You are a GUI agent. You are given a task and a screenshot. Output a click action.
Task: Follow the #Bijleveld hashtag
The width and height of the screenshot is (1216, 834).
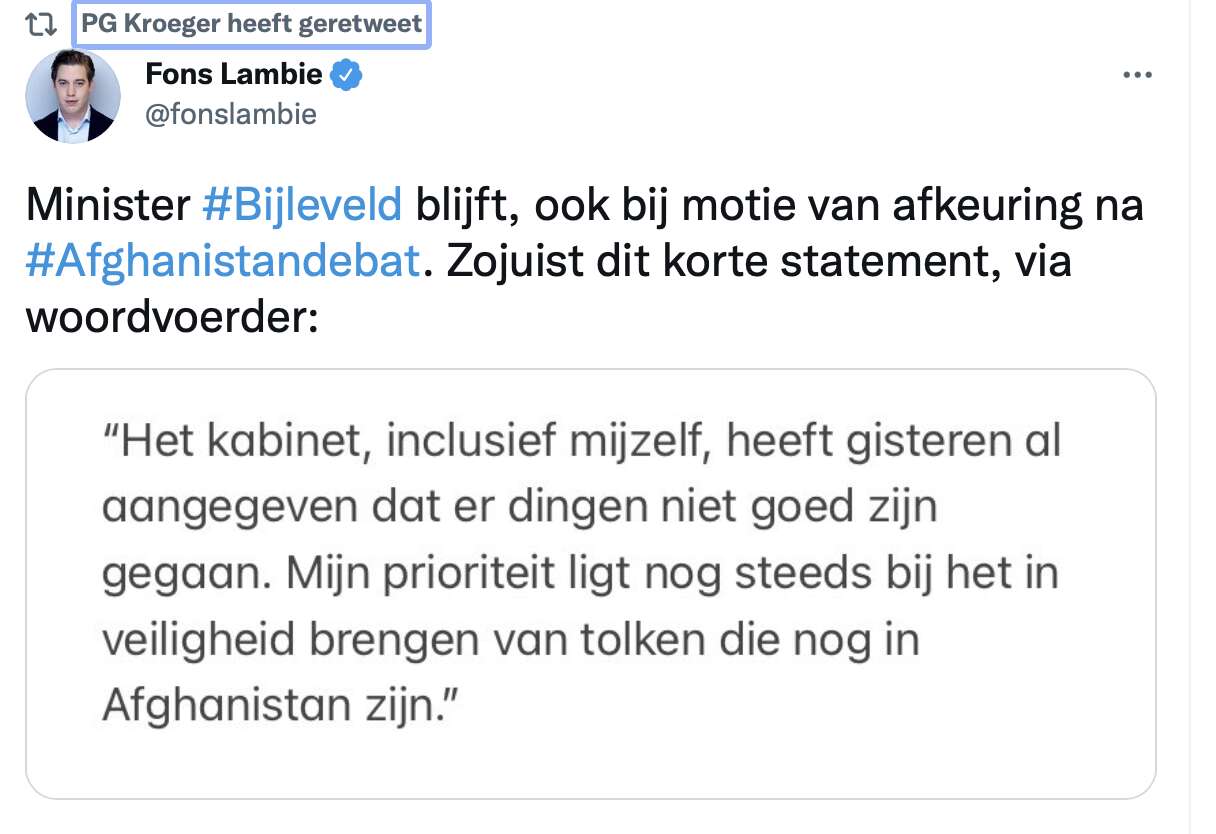302,206
